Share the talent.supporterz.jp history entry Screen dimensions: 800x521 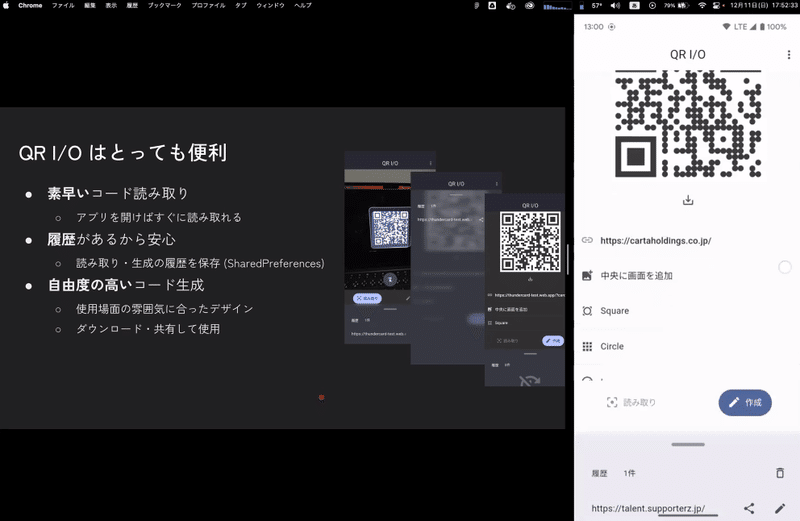click(x=749, y=508)
